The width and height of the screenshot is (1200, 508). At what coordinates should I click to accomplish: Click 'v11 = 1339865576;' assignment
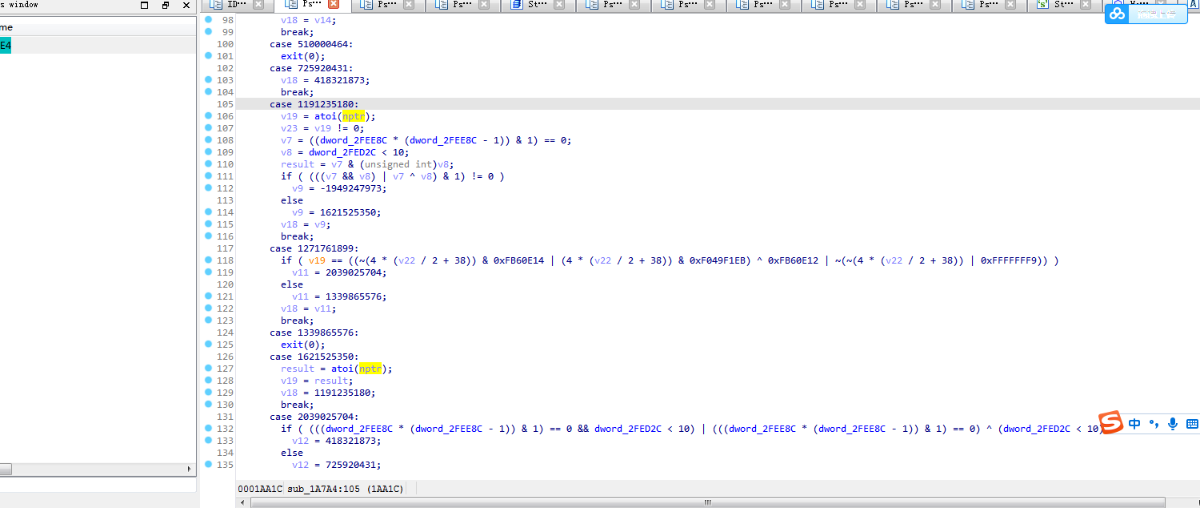pos(340,296)
